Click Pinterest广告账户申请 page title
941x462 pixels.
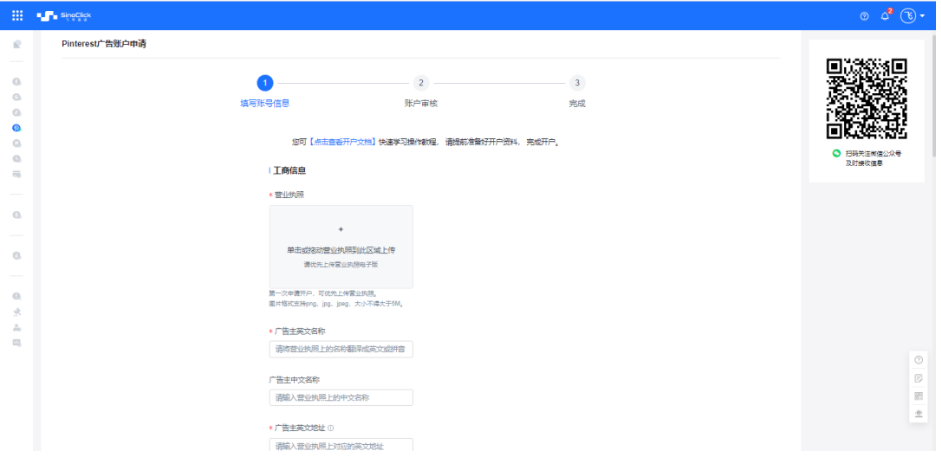pos(104,44)
